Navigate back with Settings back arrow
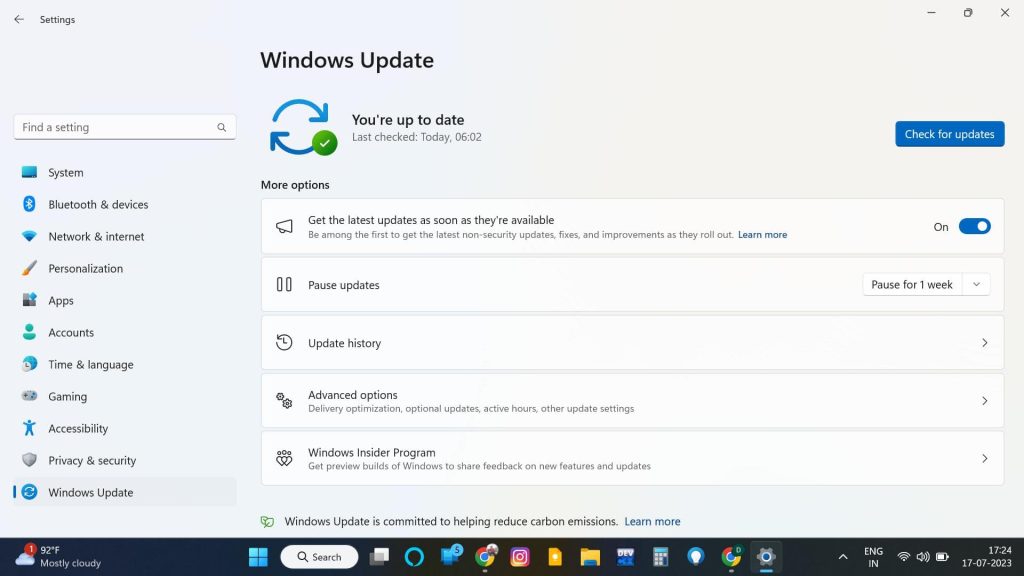 pos(19,19)
